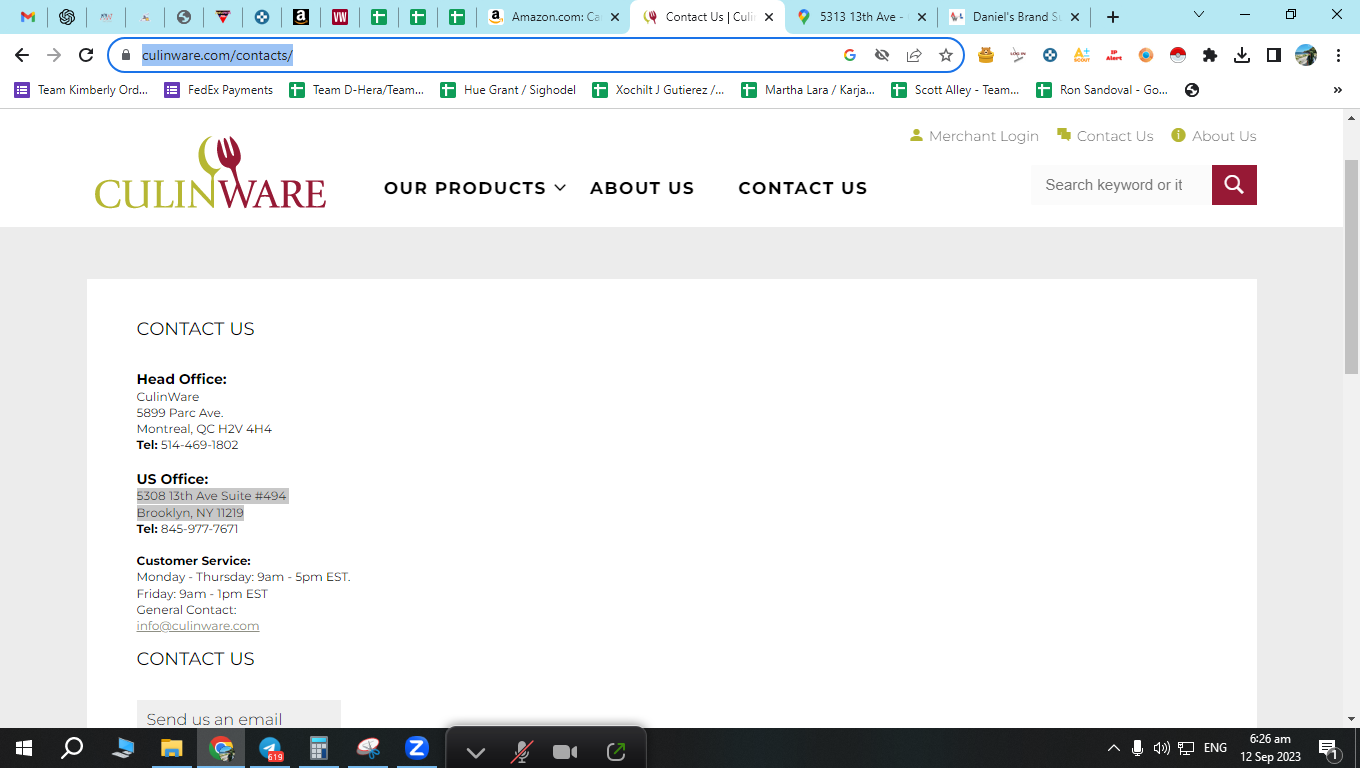1360x768 pixels.
Task: Open the pinned Gmail tab
Action: pyautogui.click(x=28, y=17)
